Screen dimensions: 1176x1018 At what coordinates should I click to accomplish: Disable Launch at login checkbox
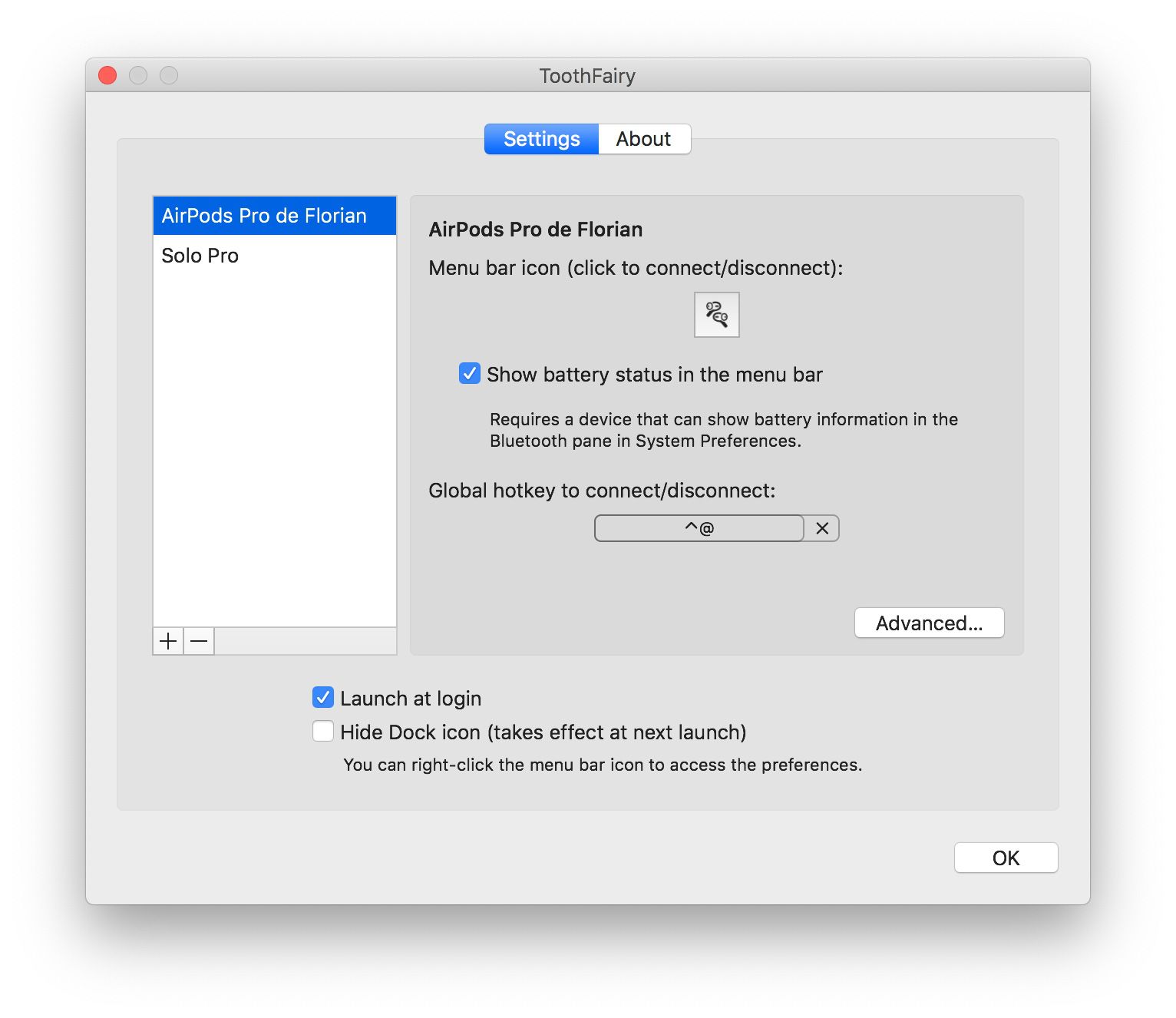(323, 698)
